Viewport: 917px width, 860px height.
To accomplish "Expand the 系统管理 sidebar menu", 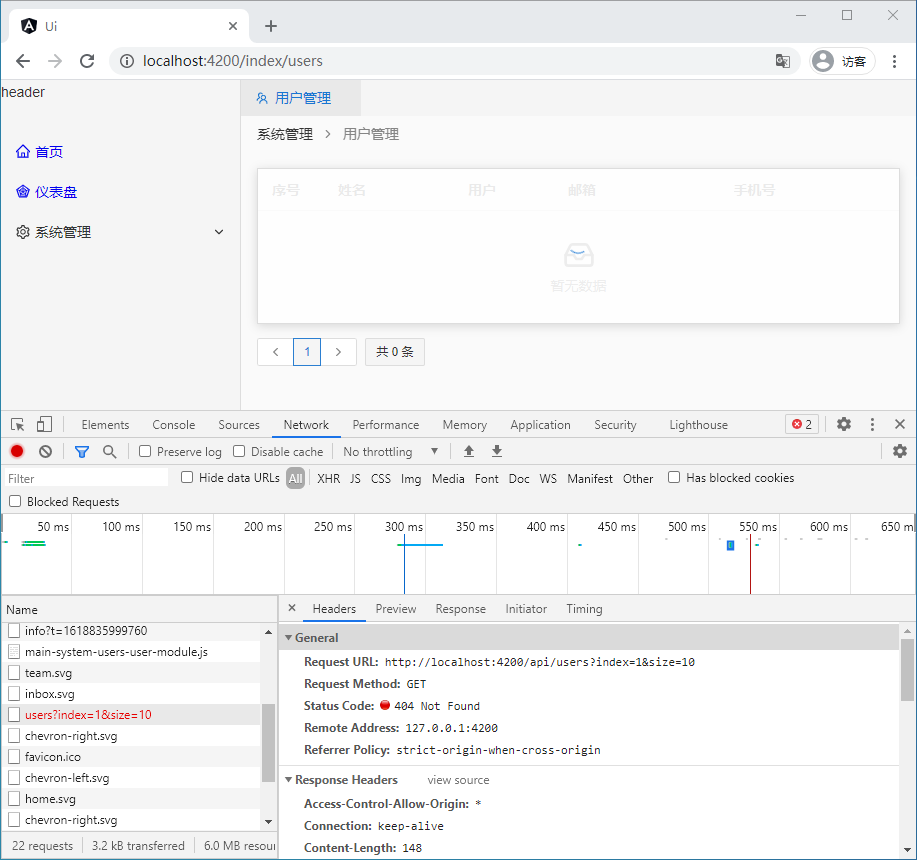I will point(120,232).
